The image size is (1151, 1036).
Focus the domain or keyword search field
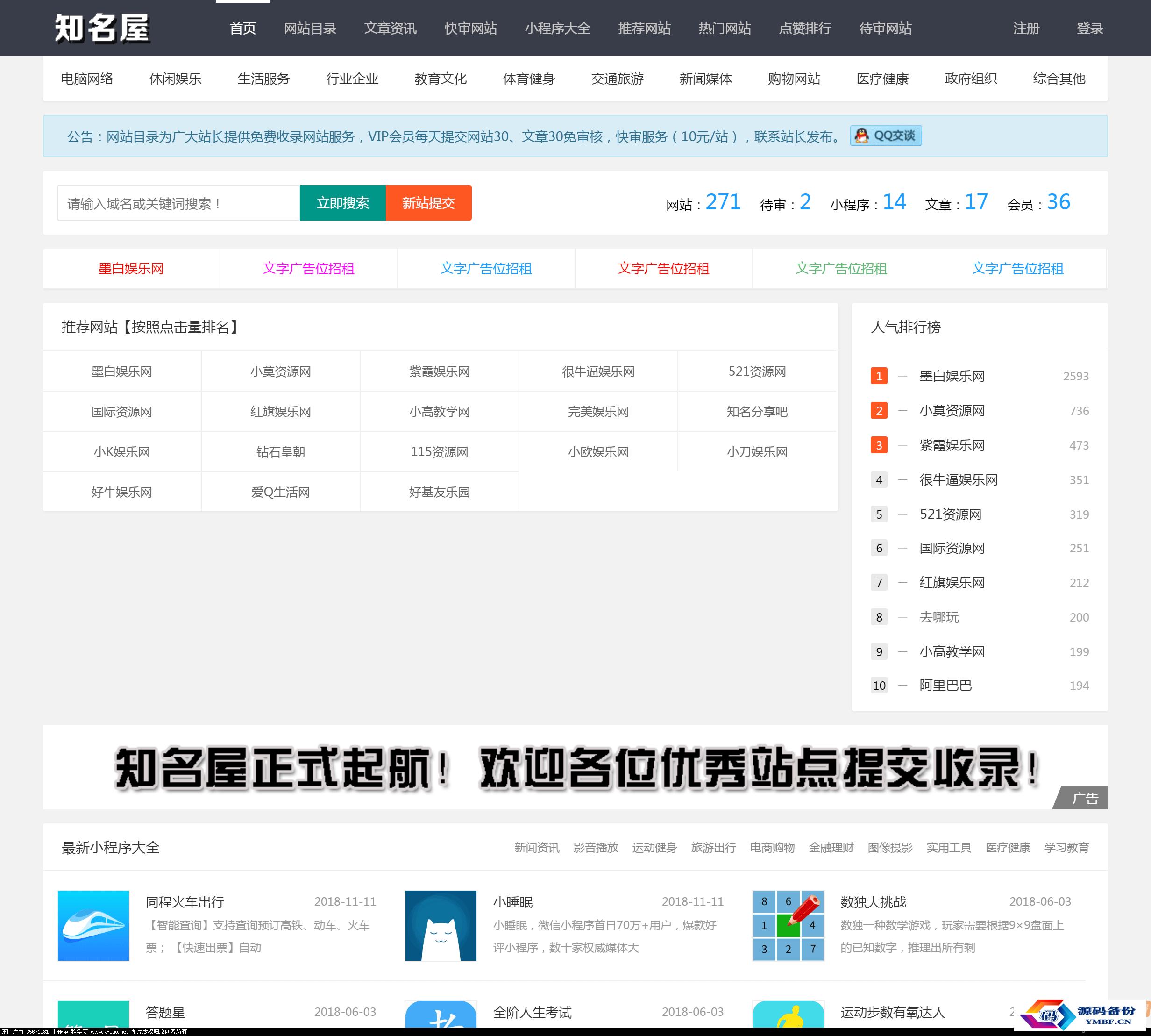[178, 203]
